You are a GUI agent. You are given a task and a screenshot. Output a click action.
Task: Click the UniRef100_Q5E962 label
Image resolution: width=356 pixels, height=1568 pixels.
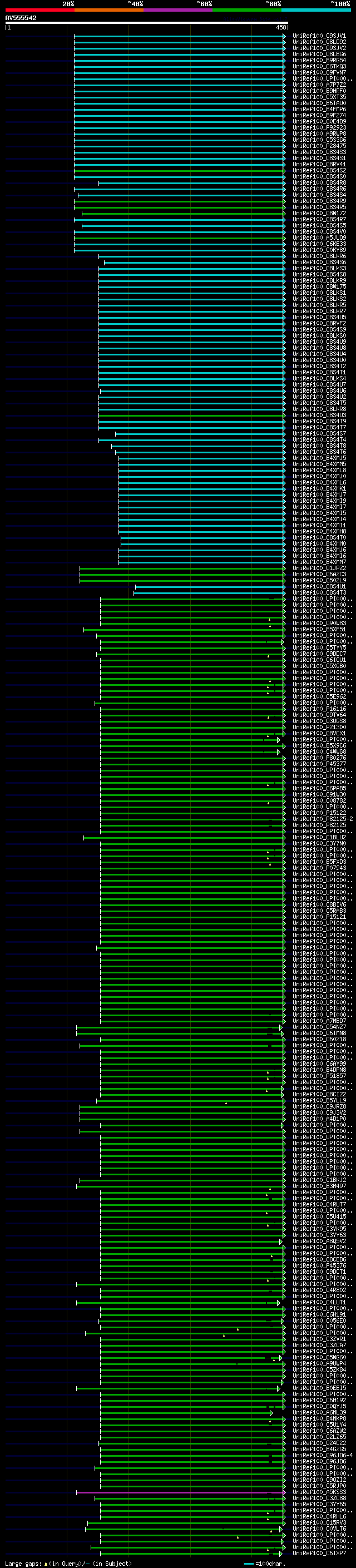pyautogui.click(x=319, y=697)
